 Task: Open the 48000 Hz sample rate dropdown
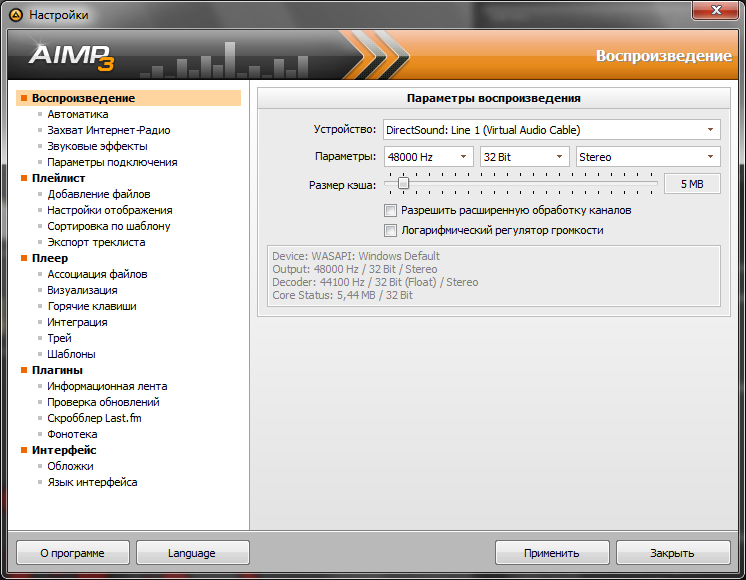(428, 157)
